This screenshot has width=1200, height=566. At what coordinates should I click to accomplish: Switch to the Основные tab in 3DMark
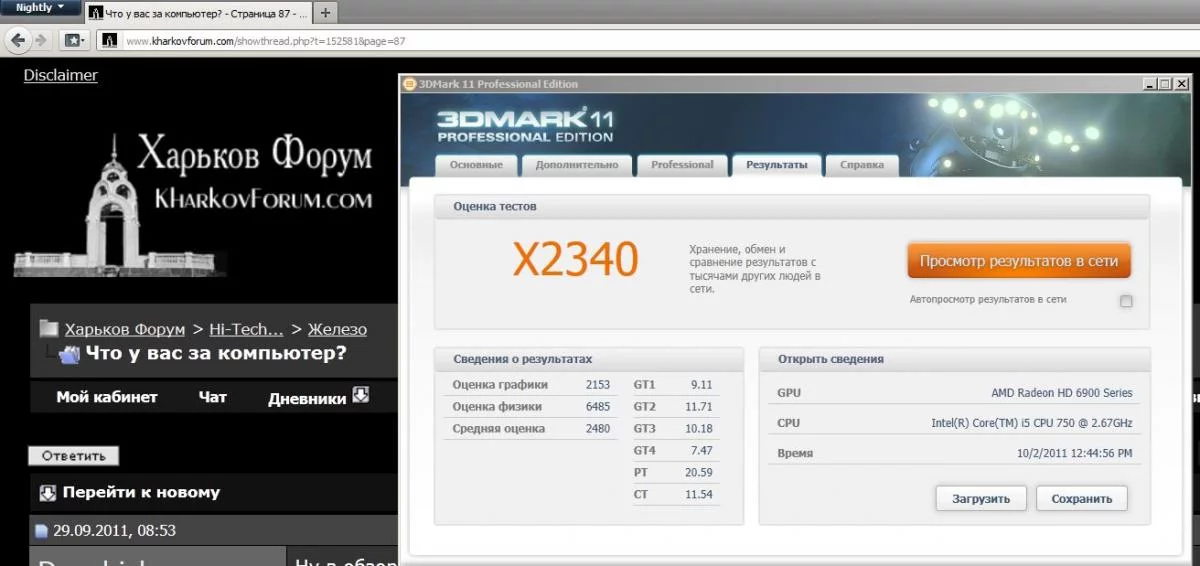tap(476, 165)
